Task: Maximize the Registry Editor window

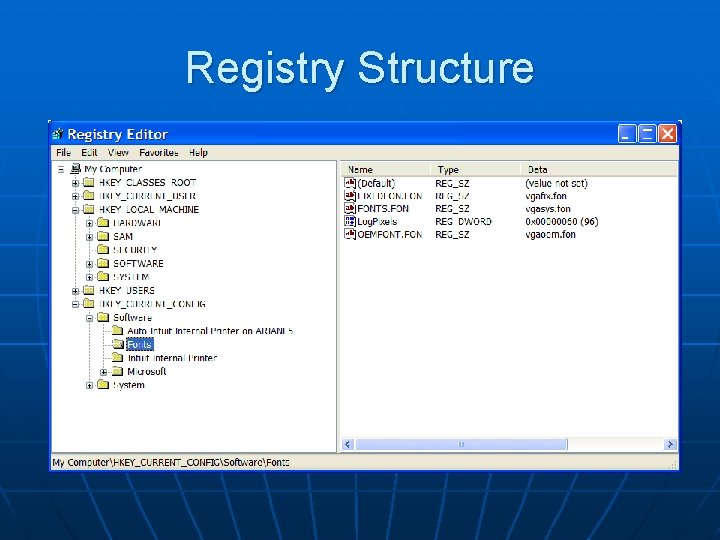Action: pyautogui.click(x=647, y=134)
